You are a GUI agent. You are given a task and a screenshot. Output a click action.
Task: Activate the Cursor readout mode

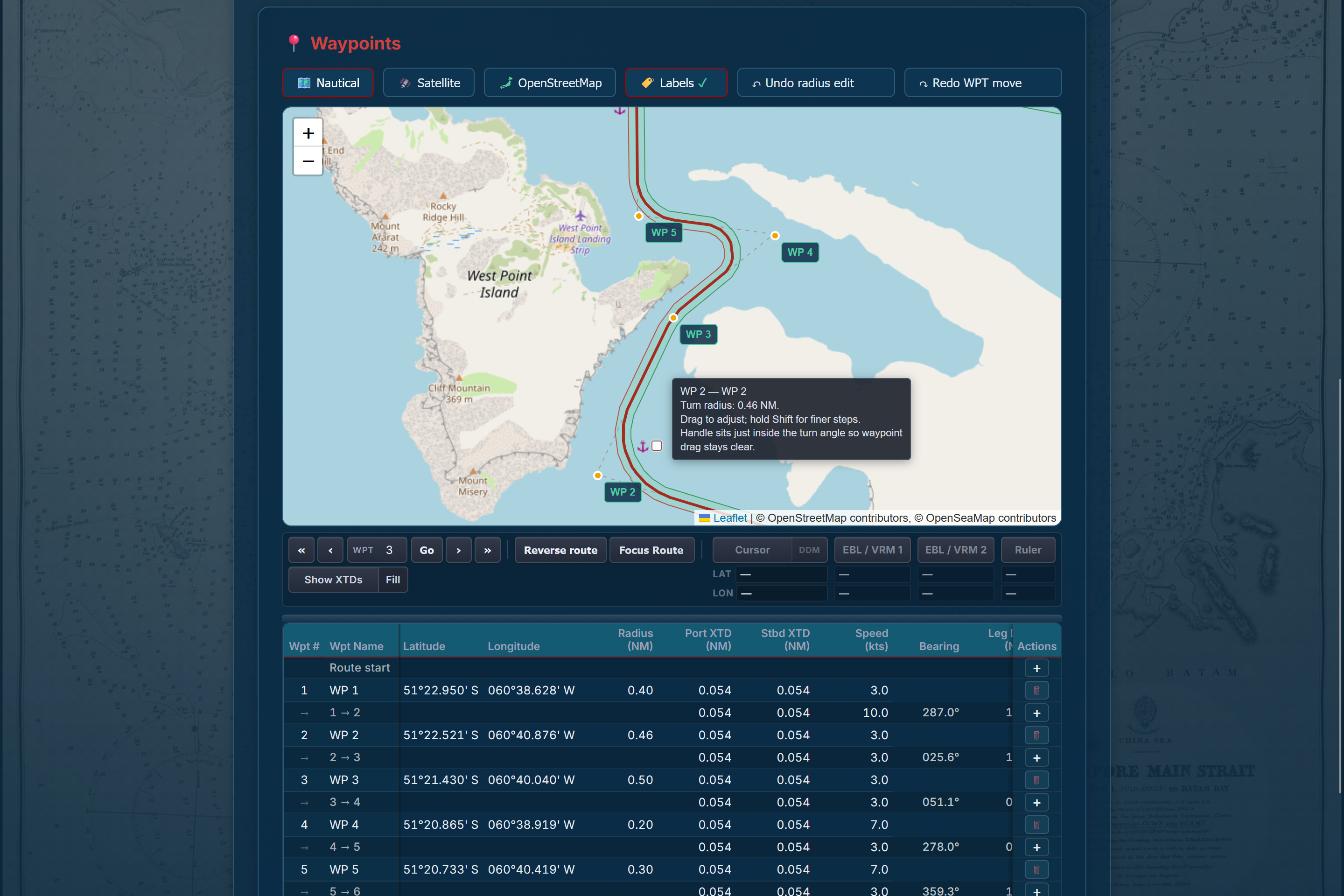752,550
